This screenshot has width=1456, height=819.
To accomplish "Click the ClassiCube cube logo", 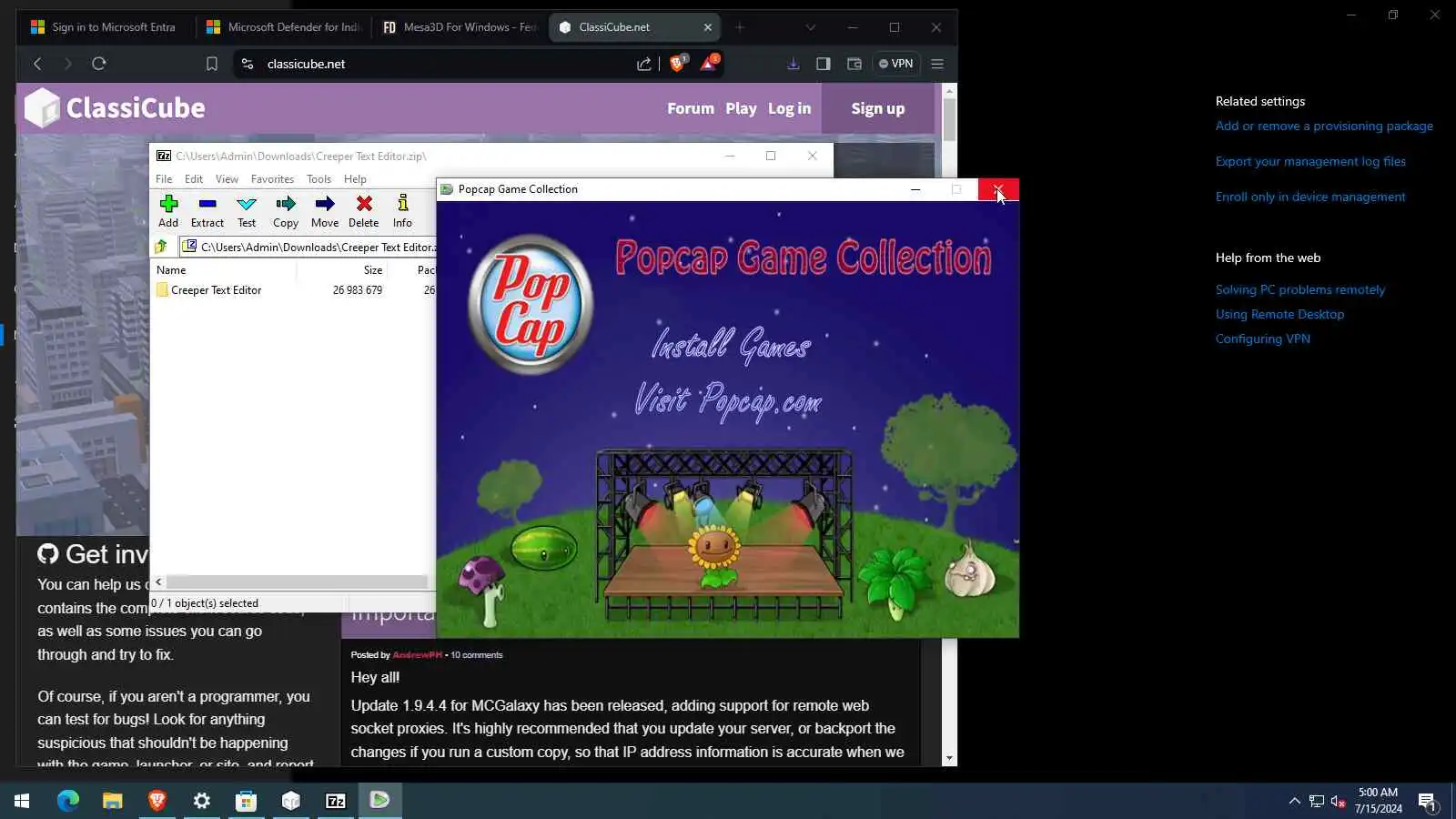I will (42, 108).
